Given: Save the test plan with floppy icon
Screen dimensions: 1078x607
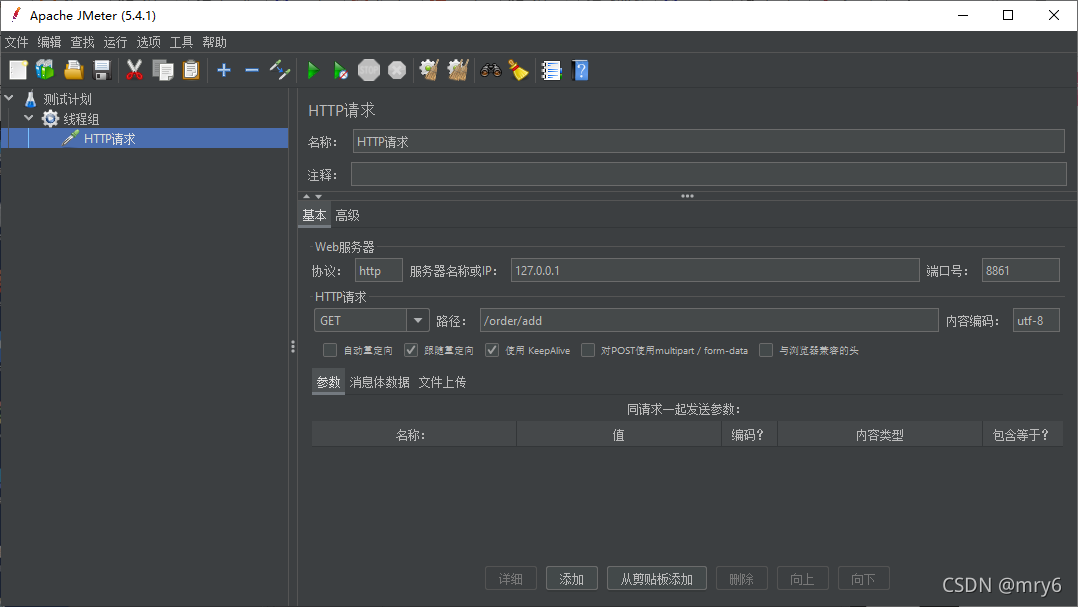Looking at the screenshot, I should [x=102, y=70].
